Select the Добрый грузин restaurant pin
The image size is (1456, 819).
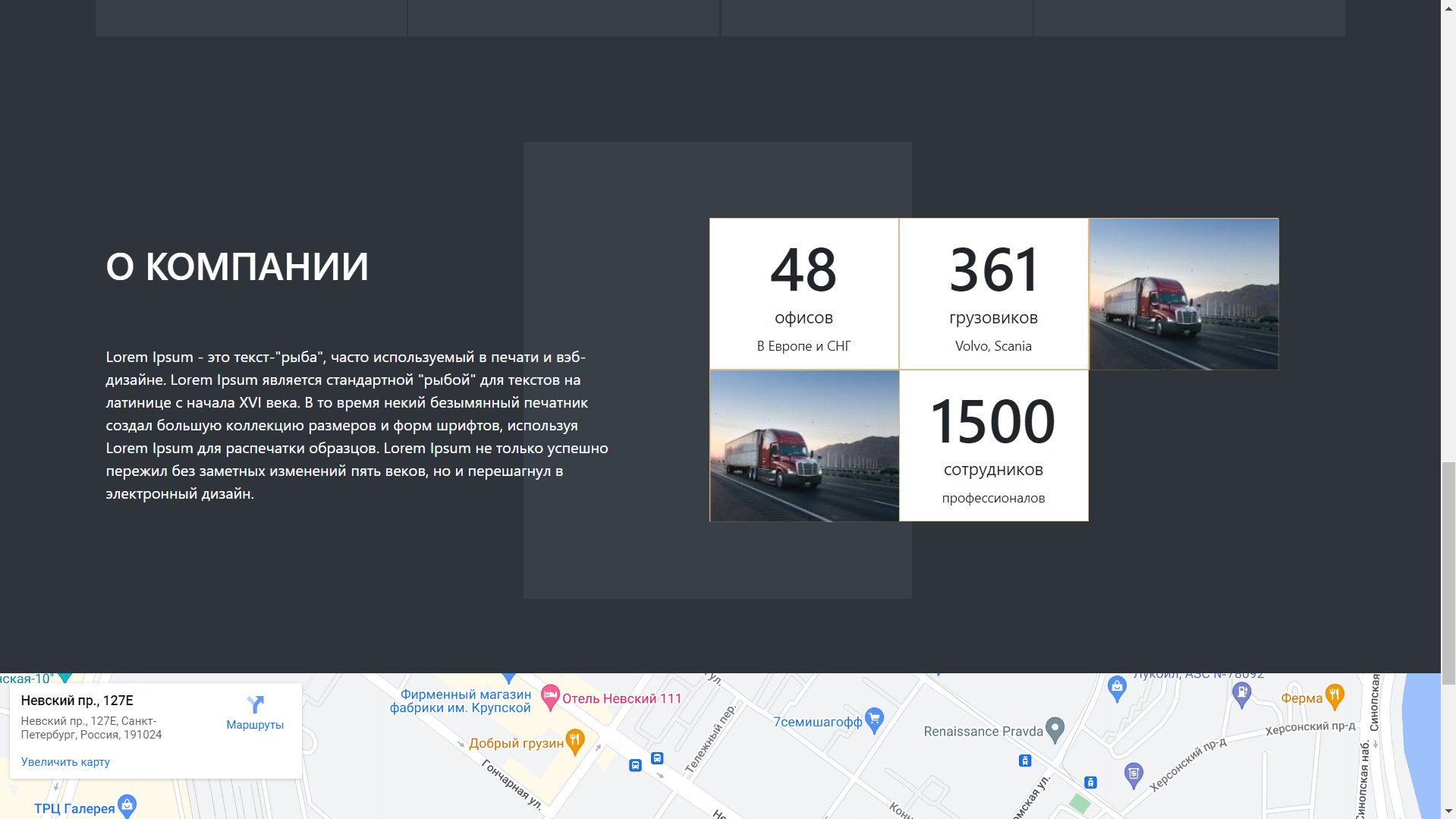pyautogui.click(x=575, y=742)
